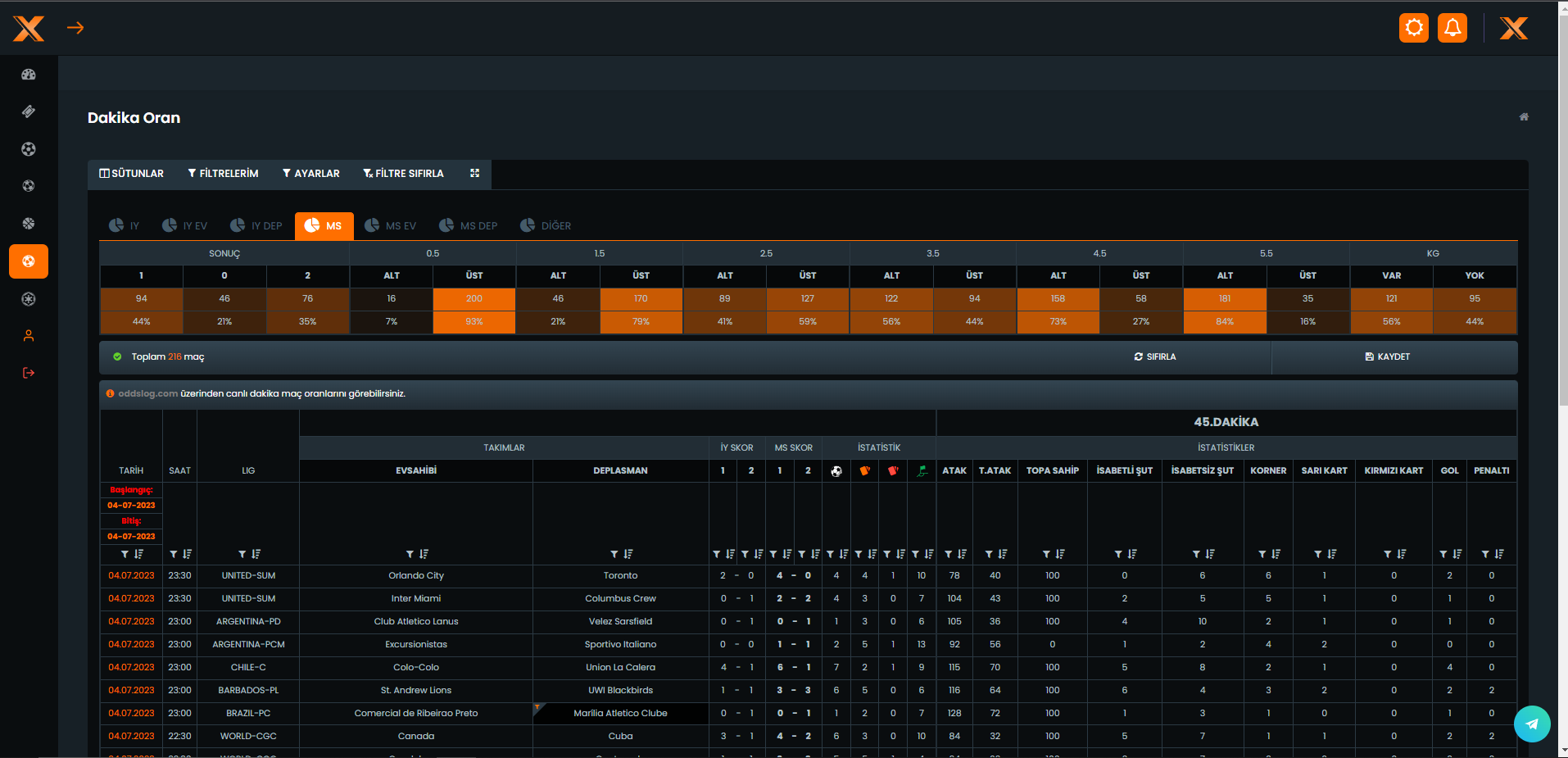Sort the LIG column
The width and height of the screenshot is (1568, 758).
[x=256, y=555]
